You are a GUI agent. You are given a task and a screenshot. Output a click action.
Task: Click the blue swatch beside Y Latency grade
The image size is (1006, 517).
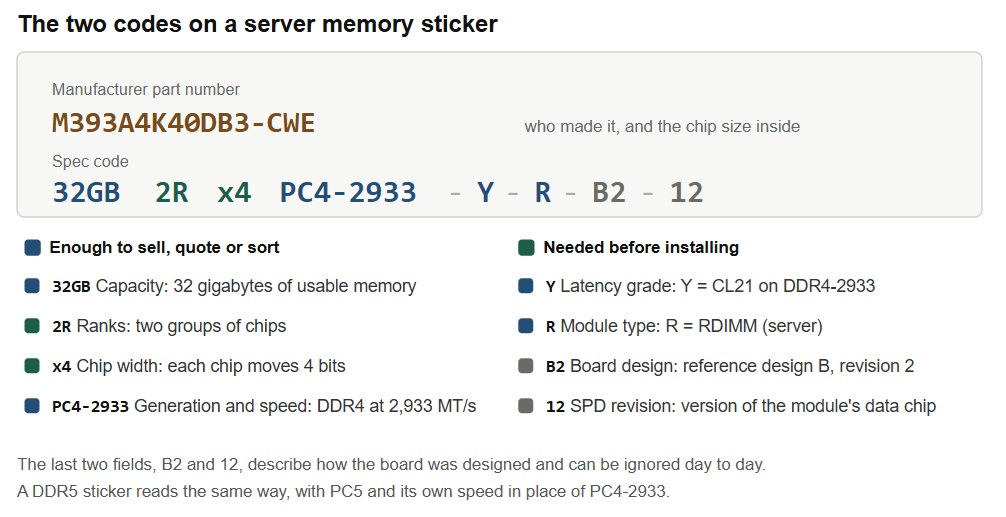tap(526, 286)
